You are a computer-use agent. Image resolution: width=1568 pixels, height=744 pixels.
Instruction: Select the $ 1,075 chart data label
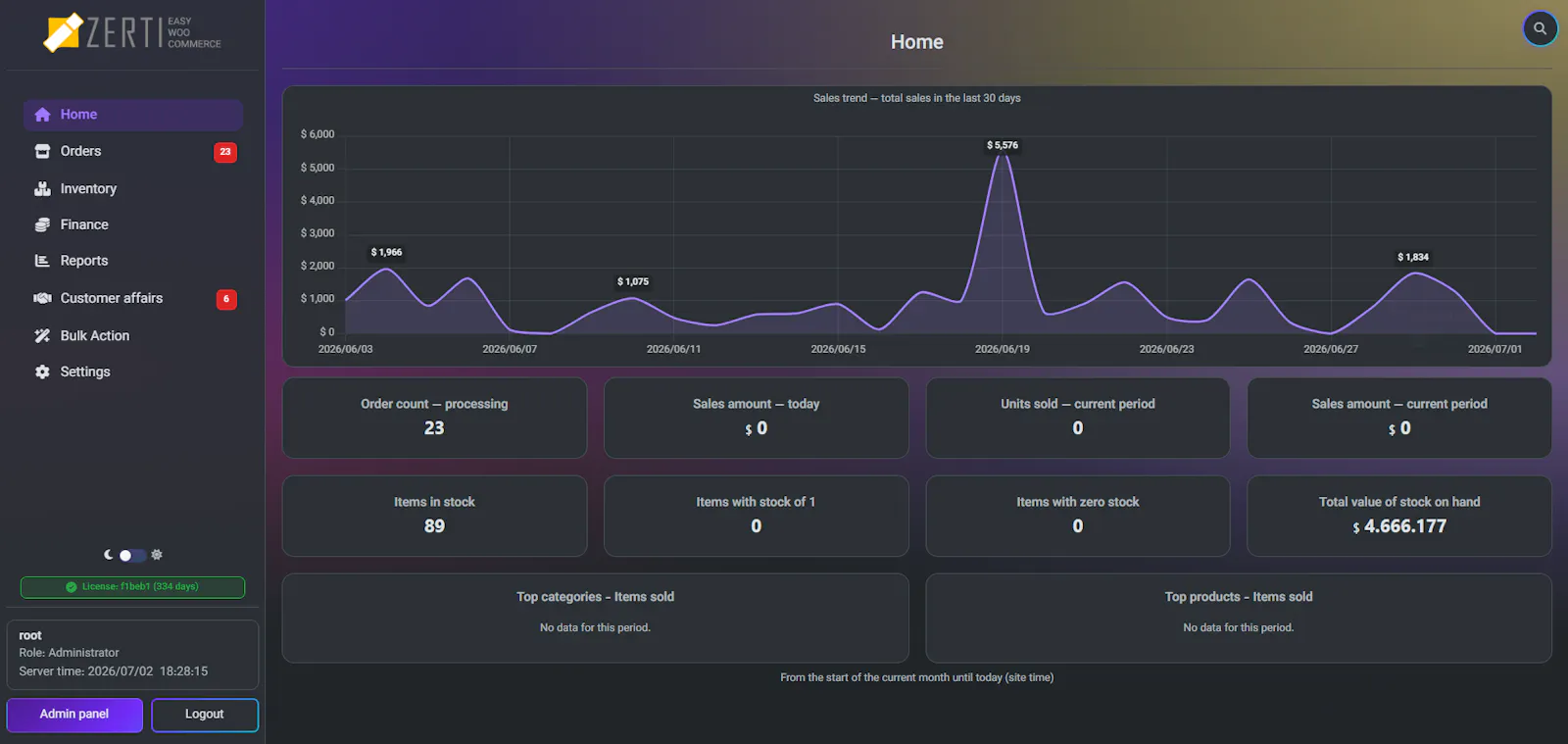click(633, 281)
